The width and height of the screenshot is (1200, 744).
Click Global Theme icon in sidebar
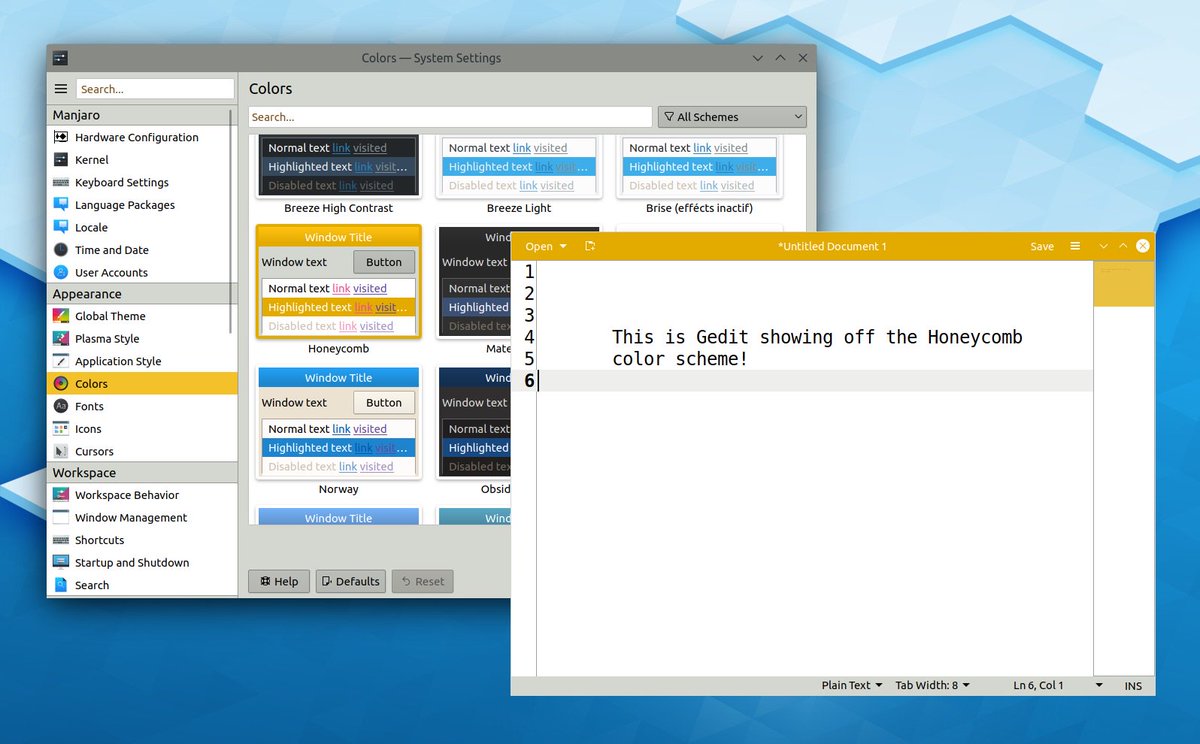(x=61, y=316)
